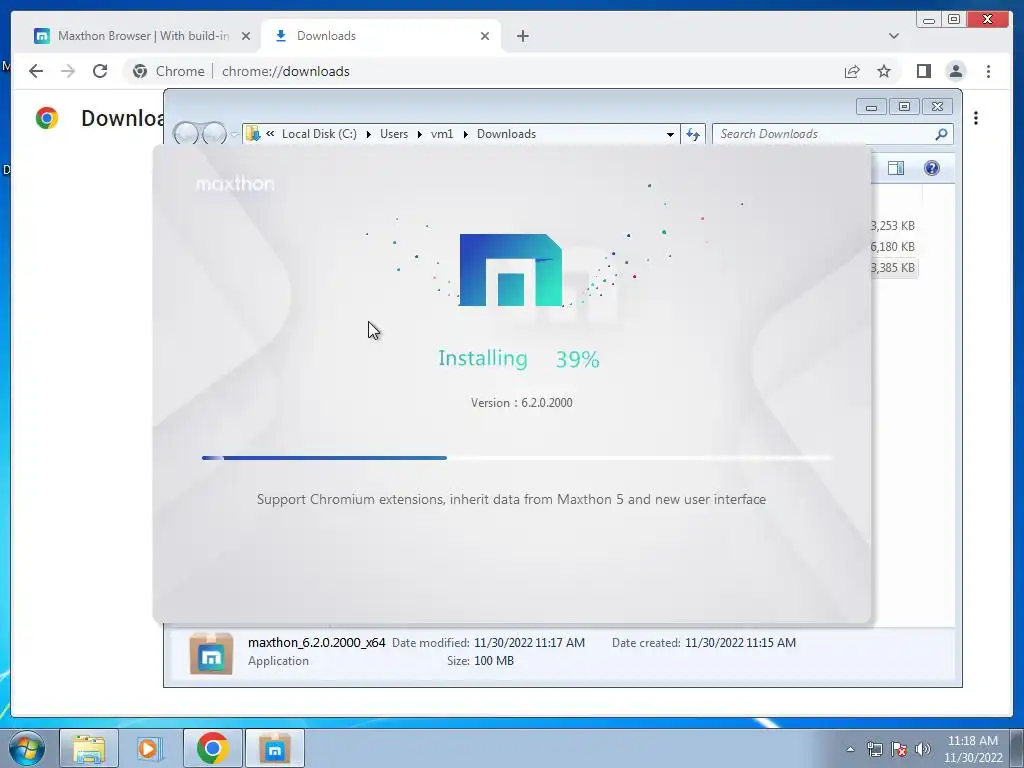Image resolution: width=1024 pixels, height=768 pixels.
Task: Click Downloads in the Explorer breadcrumb
Action: [x=506, y=134]
